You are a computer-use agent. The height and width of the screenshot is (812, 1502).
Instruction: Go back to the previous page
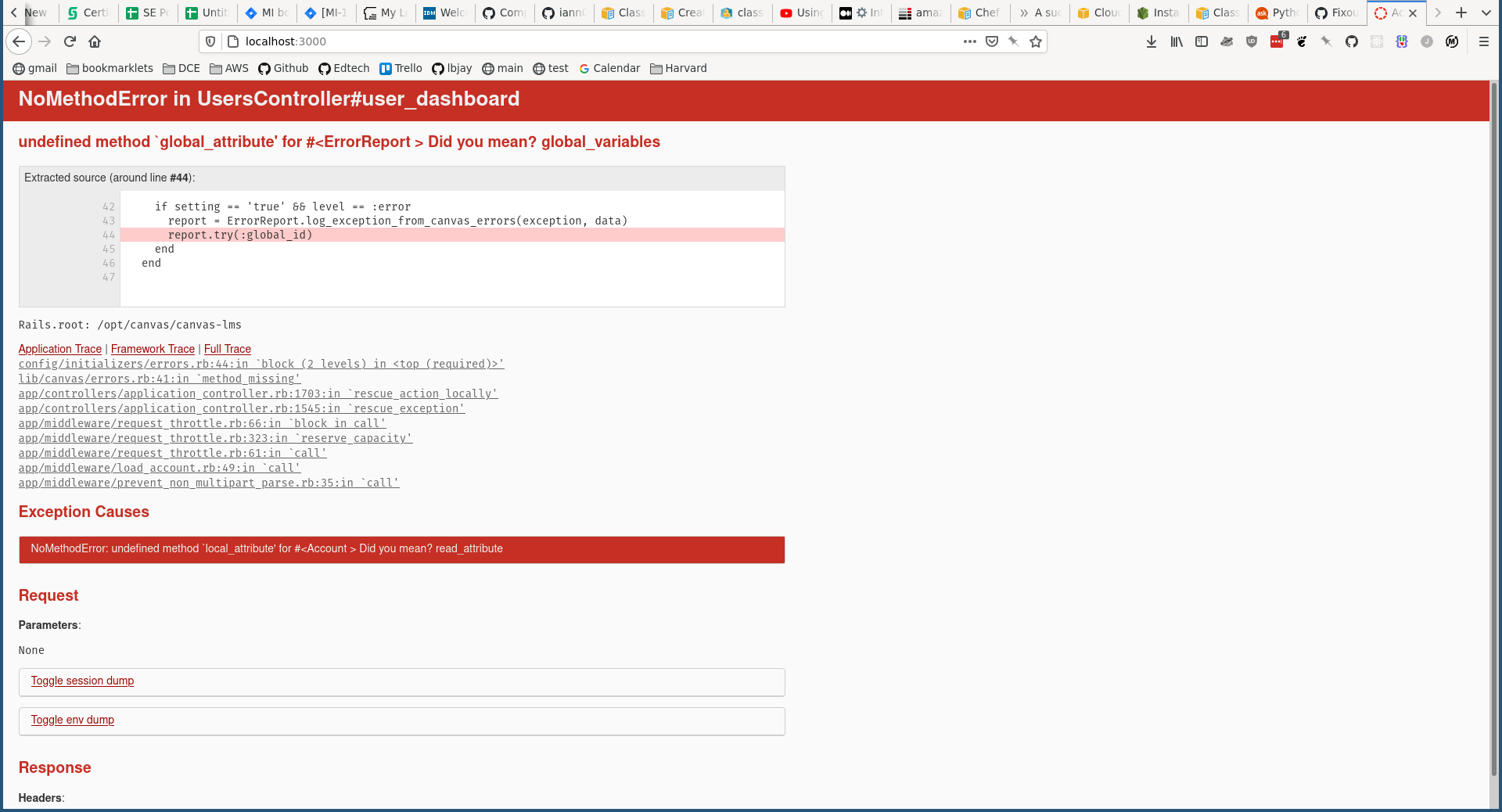[x=19, y=41]
